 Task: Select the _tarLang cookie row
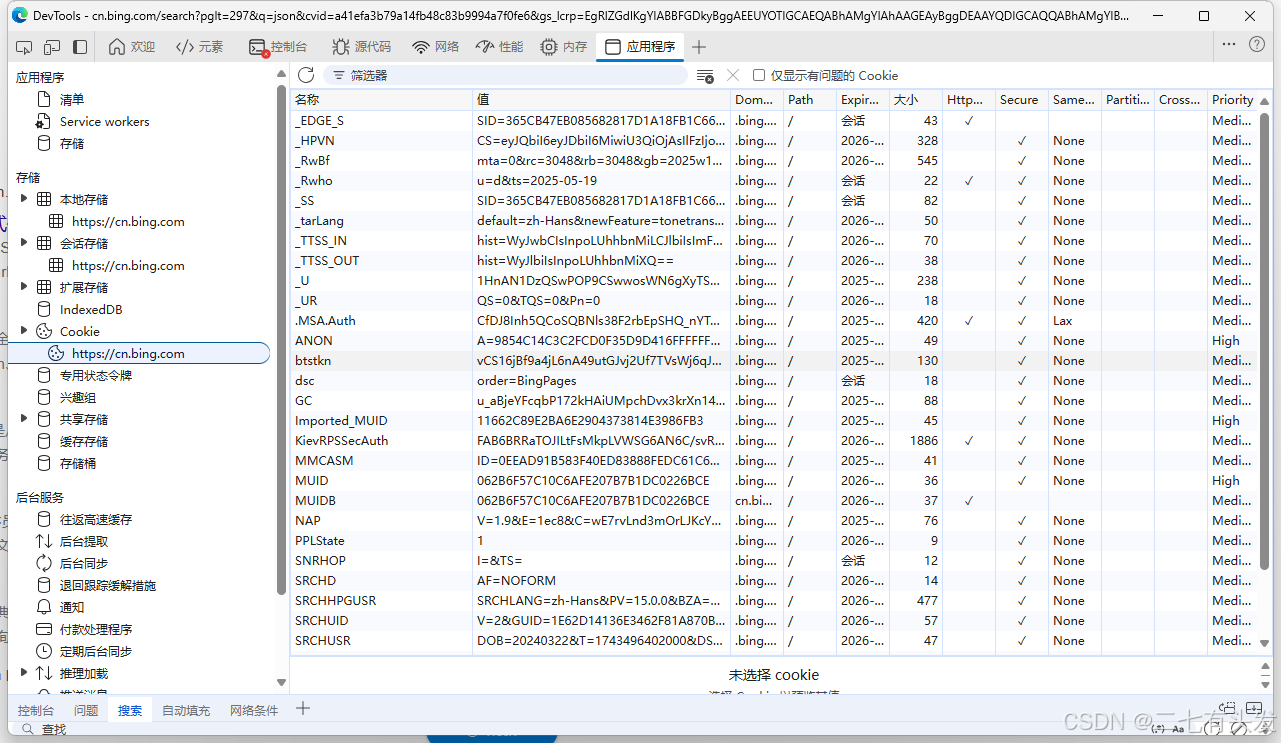pyautogui.click(x=774, y=220)
